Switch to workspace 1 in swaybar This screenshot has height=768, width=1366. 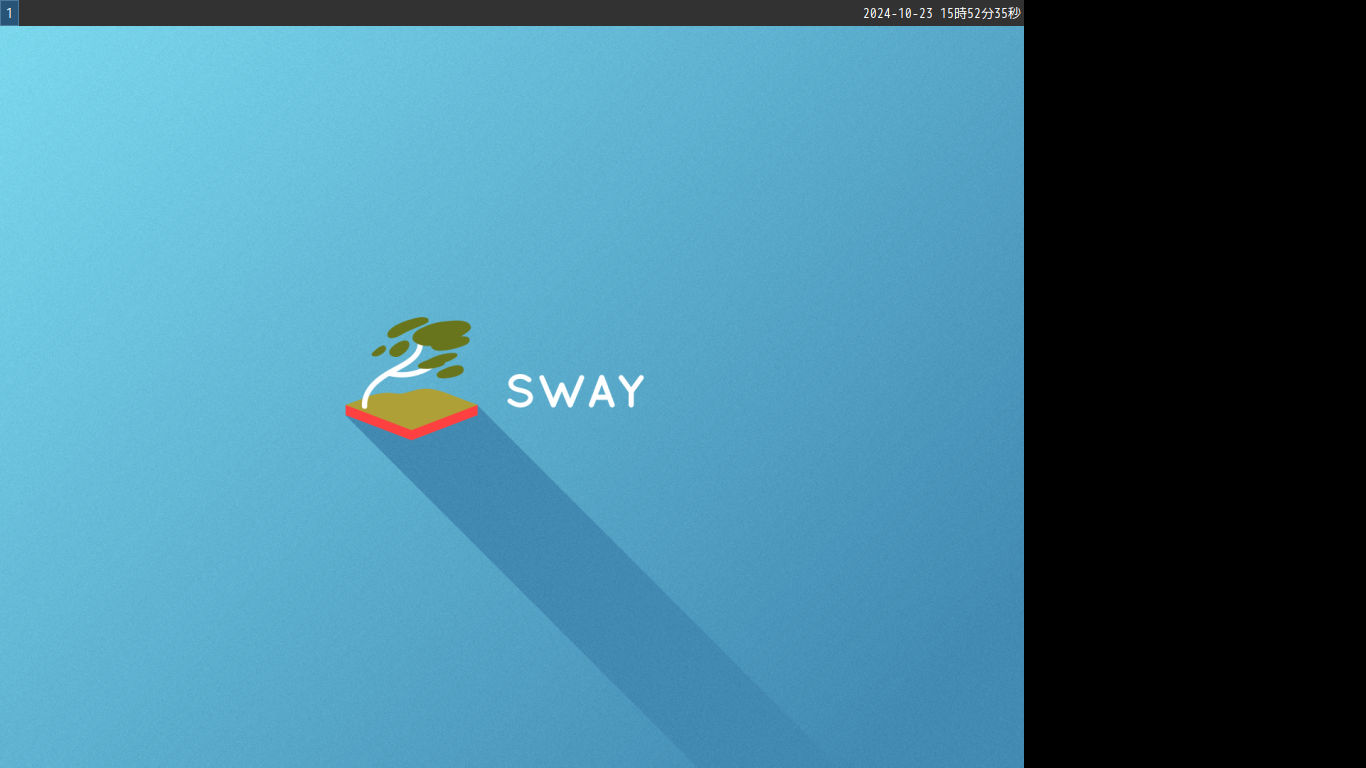[9, 13]
